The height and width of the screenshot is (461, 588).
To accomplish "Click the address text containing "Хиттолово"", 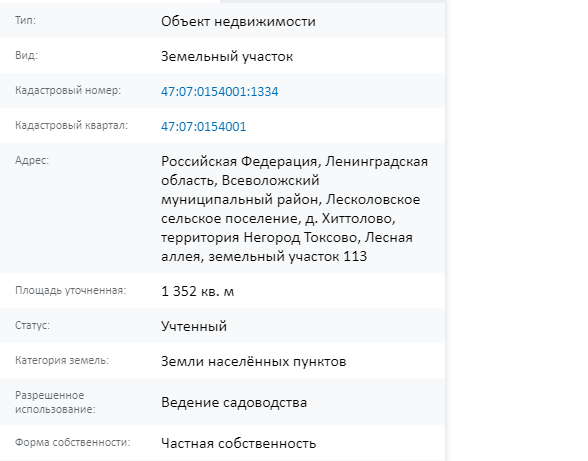I will tap(294, 209).
